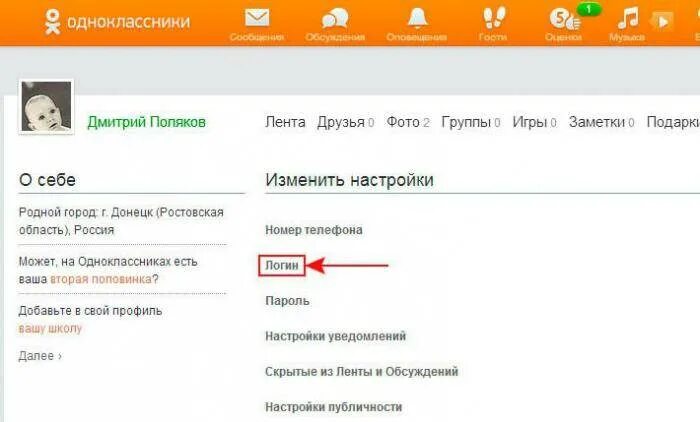Open Музыка note icon
This screenshot has height=422, width=700.
coord(627,19)
